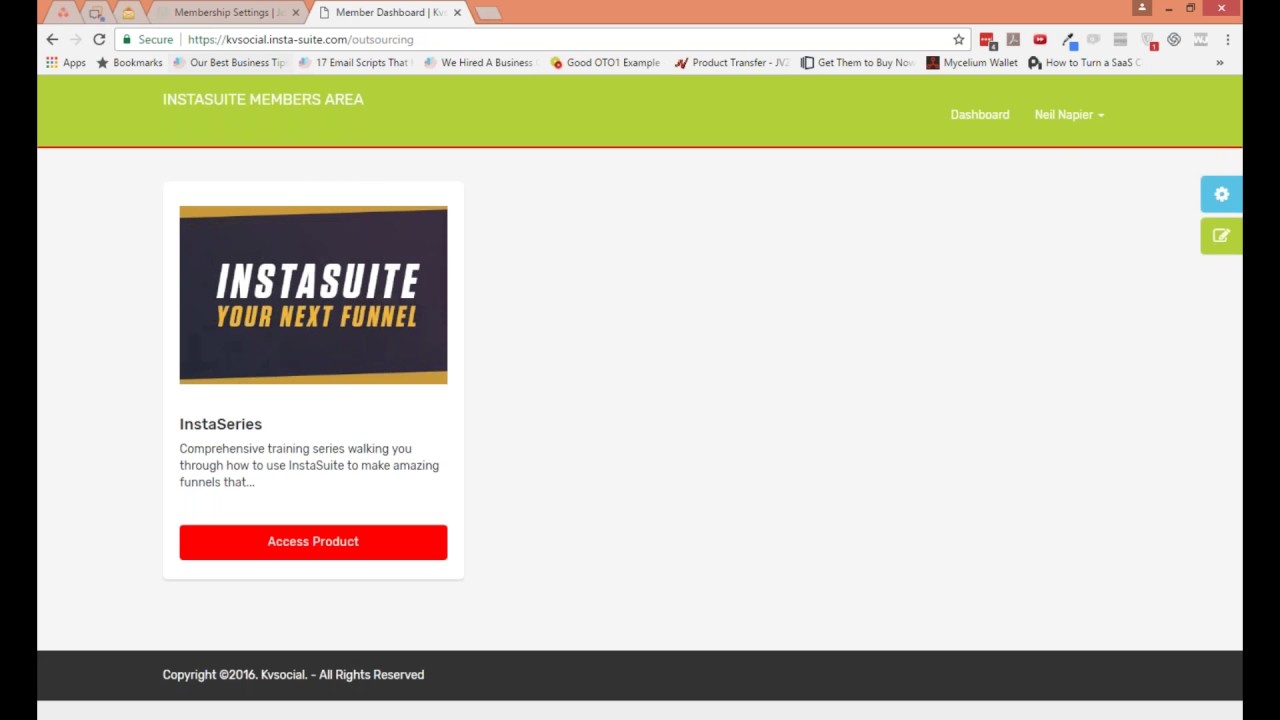Open the Bookmarks folder in bookmarks bar

pos(129,62)
